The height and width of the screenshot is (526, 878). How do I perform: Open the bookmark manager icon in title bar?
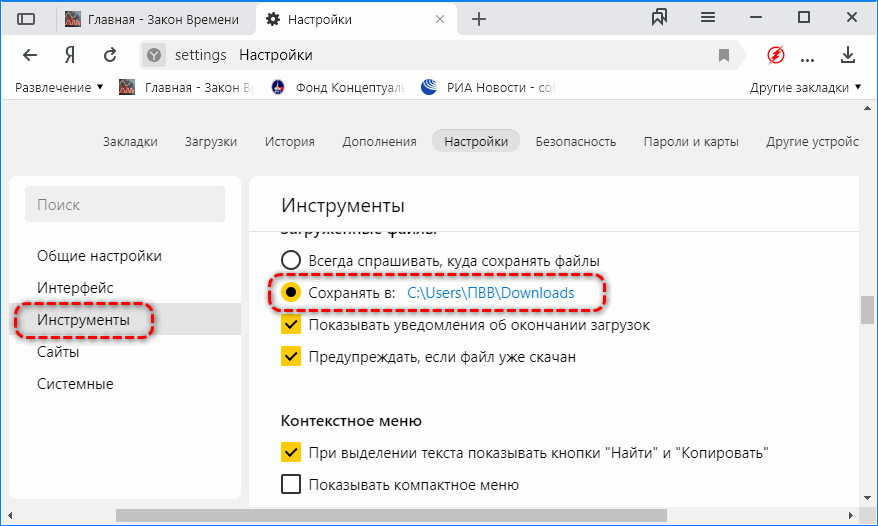659,18
